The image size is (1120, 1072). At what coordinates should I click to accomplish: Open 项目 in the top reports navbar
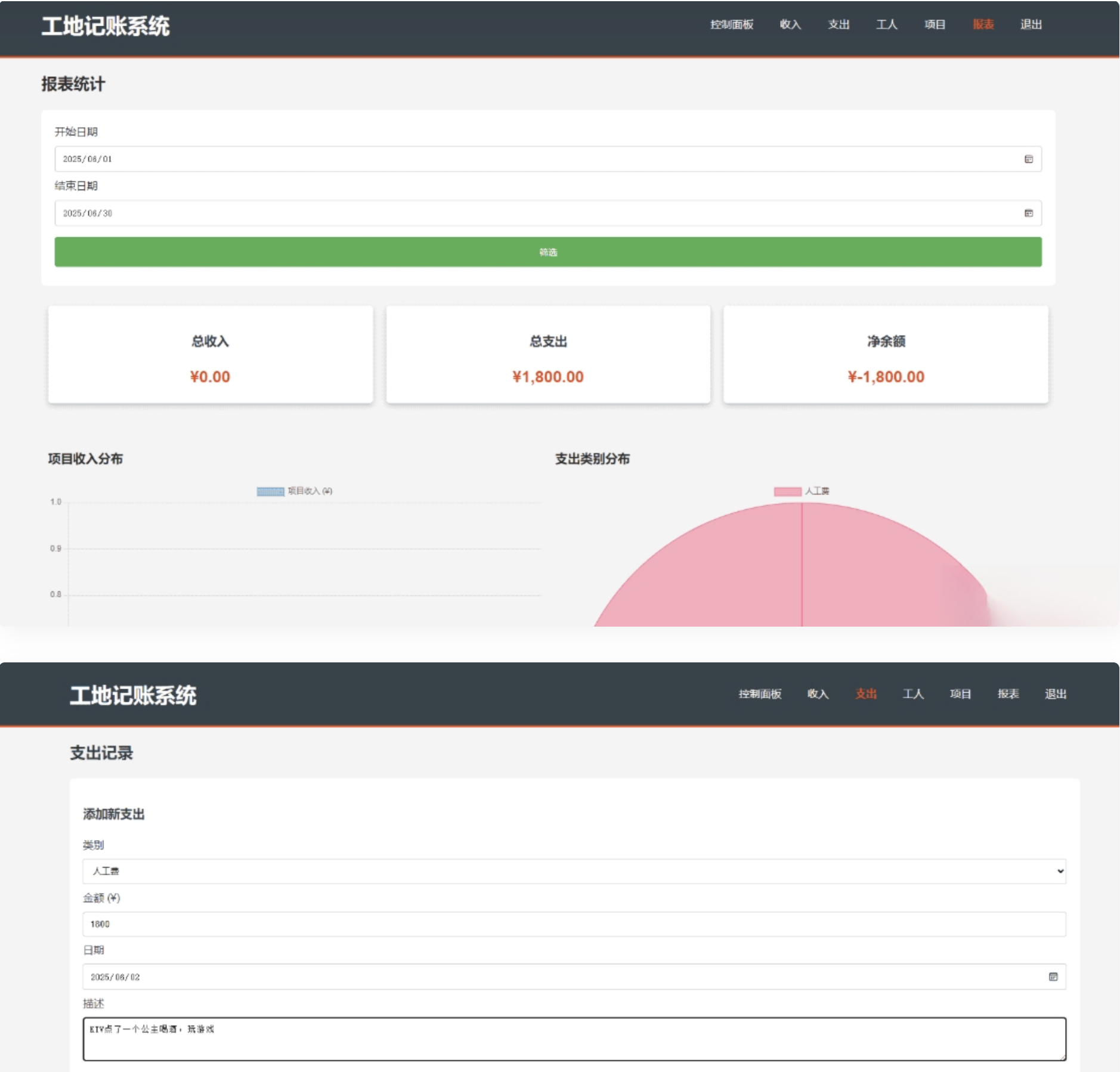[x=935, y=24]
